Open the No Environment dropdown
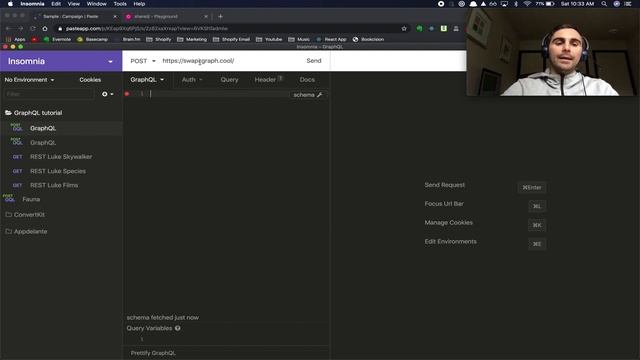Viewport: 640px width, 360px height. coord(29,80)
